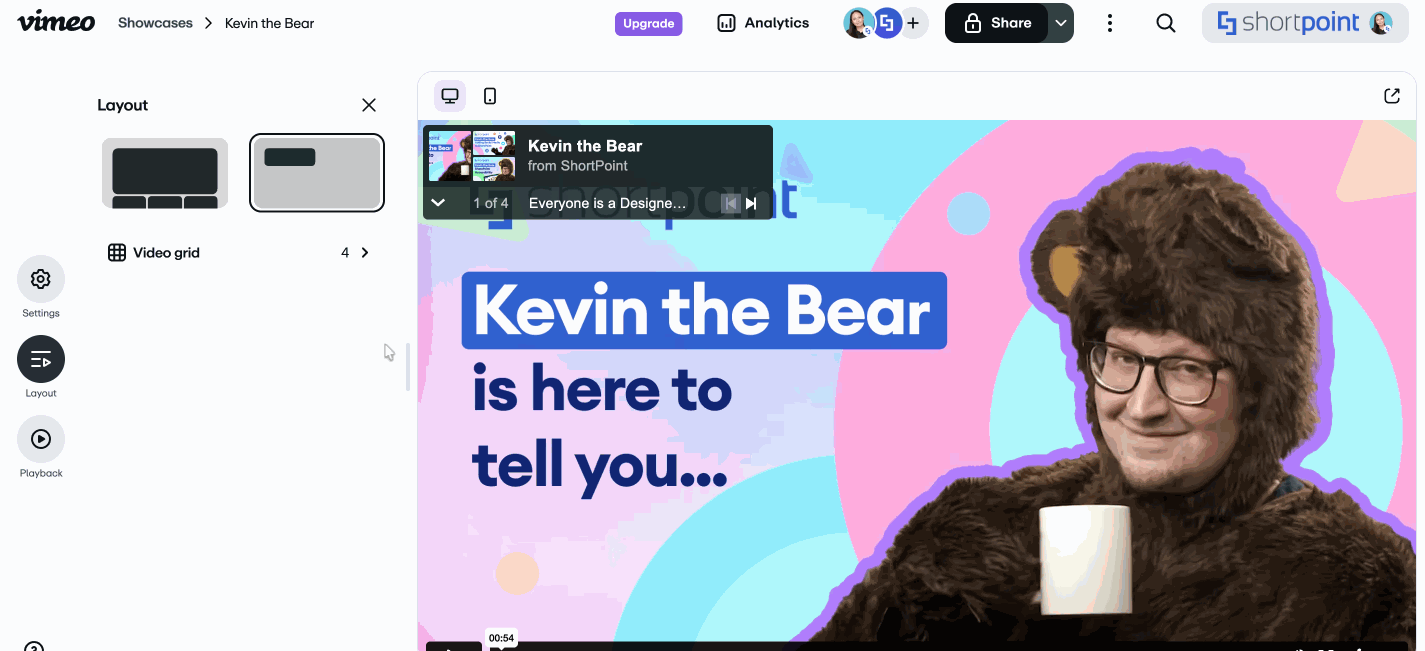Switch to mobile preview mode
The width and height of the screenshot is (1425, 651).
tap(490, 96)
